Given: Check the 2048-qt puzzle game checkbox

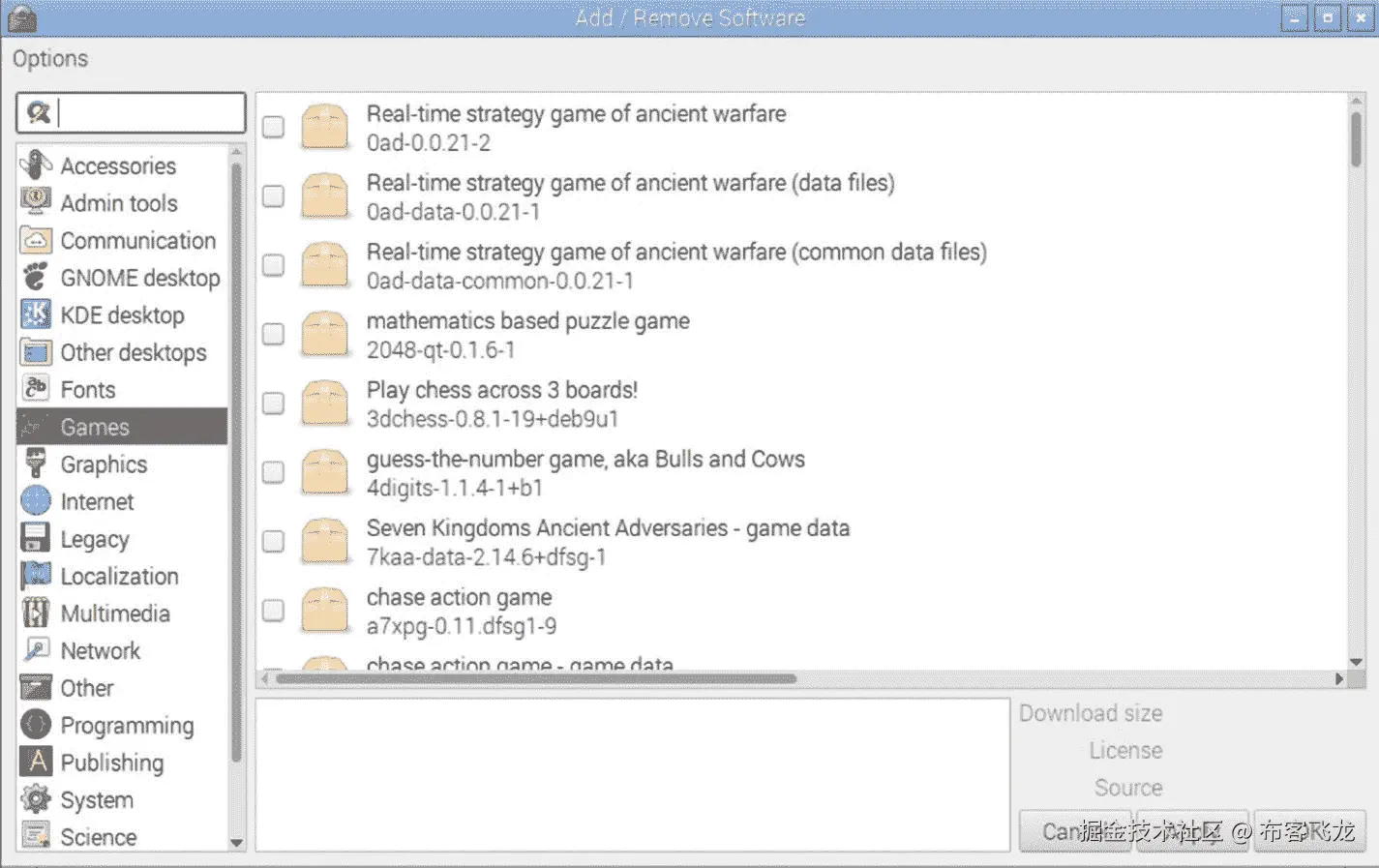Looking at the screenshot, I should tap(272, 334).
